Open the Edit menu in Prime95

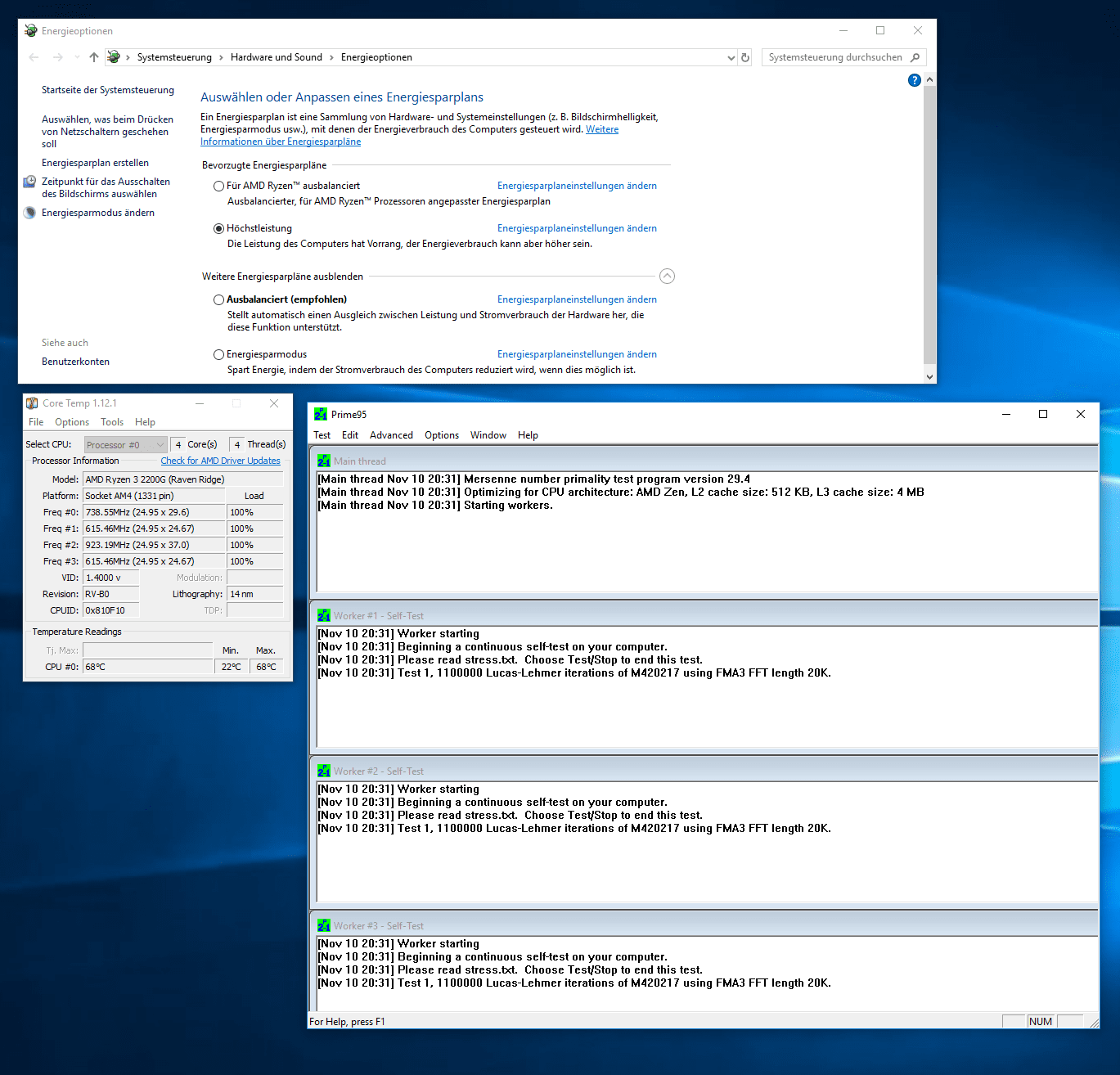tap(350, 435)
